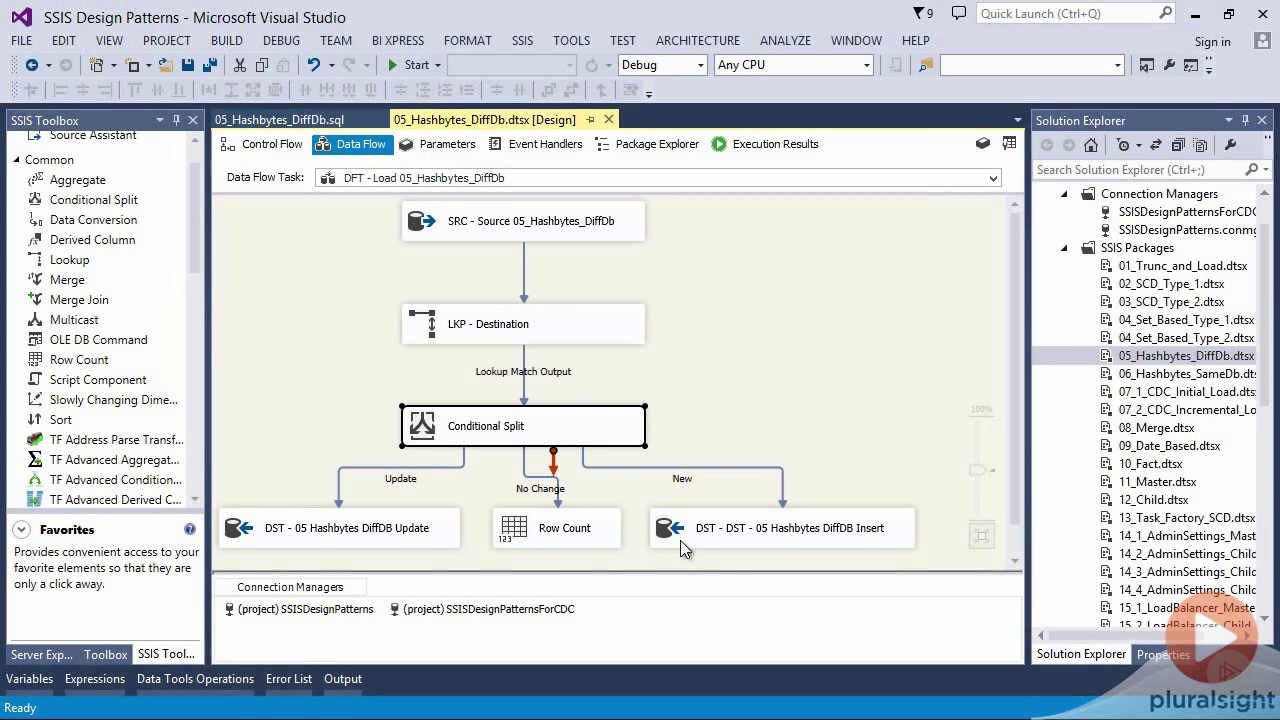Click the Save All toolbar icon
1280x720 pixels.
(x=210, y=65)
